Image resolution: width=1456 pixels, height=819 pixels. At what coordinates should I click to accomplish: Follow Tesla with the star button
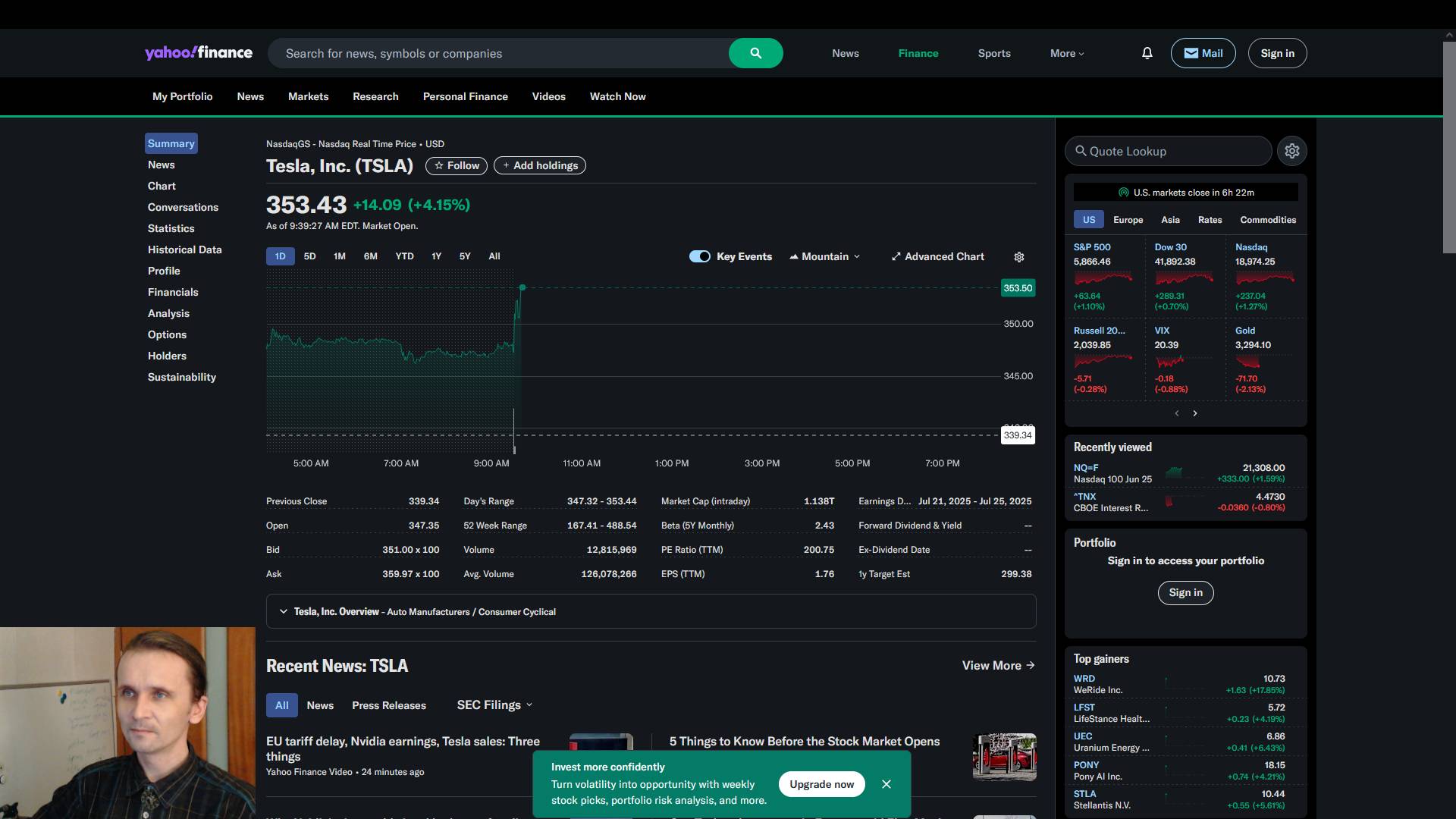pyautogui.click(x=457, y=165)
